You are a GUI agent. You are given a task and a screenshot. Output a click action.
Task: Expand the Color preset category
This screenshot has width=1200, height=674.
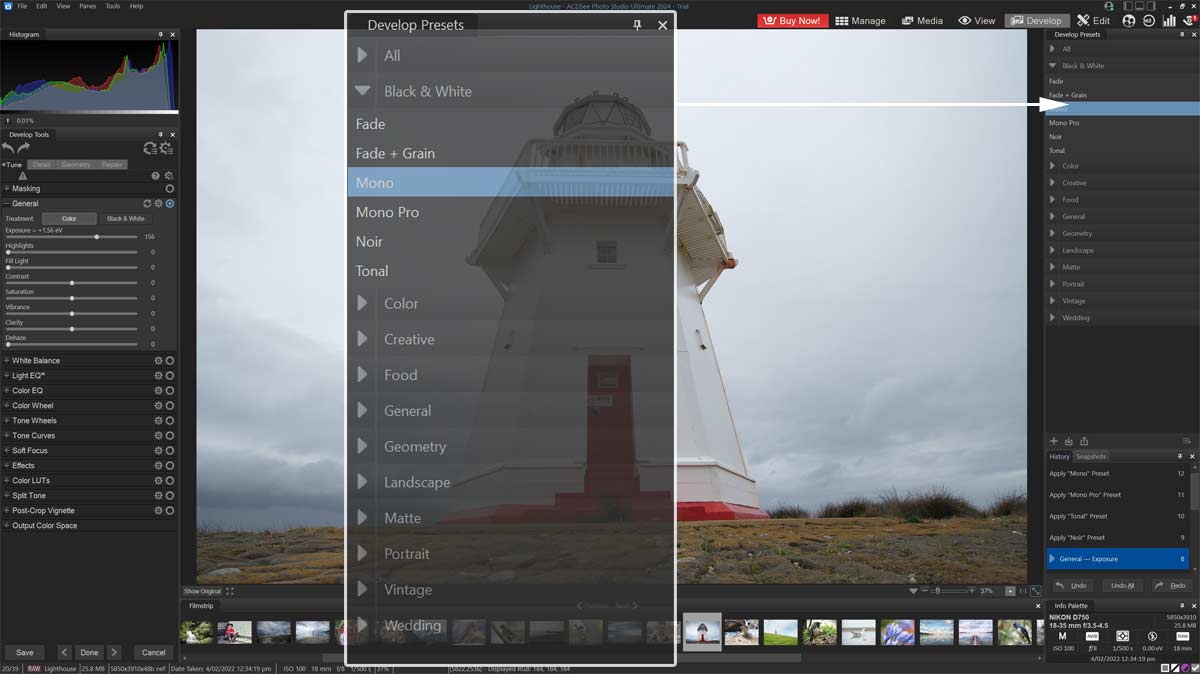[x=363, y=303]
